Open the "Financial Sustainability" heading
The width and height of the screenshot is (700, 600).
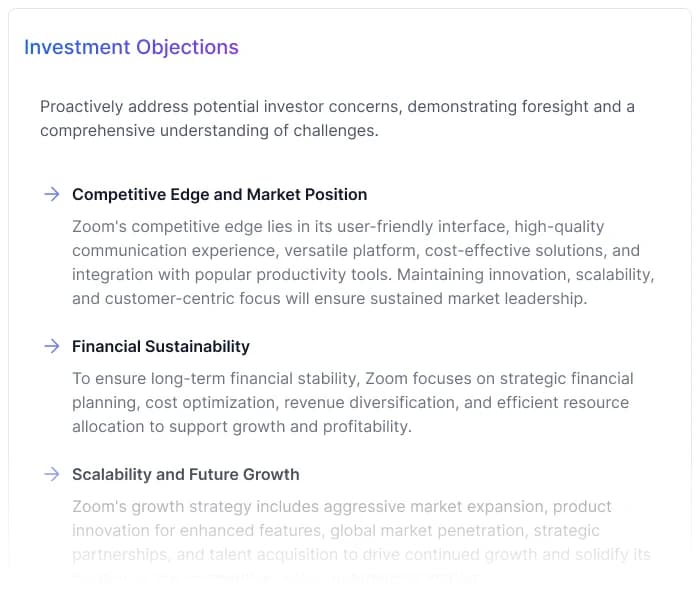(160, 346)
